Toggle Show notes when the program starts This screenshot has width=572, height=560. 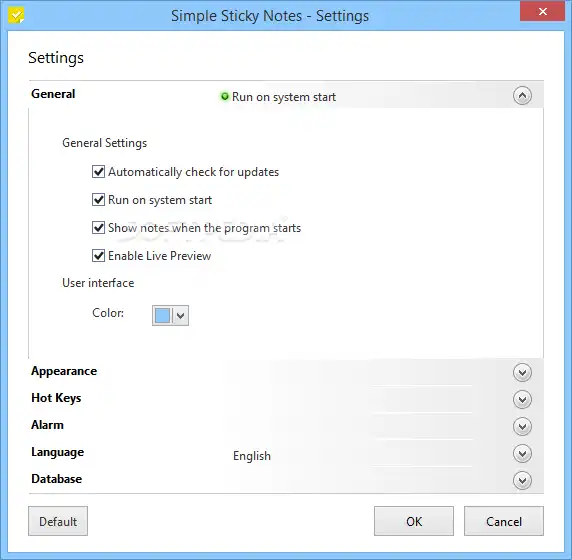click(98, 228)
